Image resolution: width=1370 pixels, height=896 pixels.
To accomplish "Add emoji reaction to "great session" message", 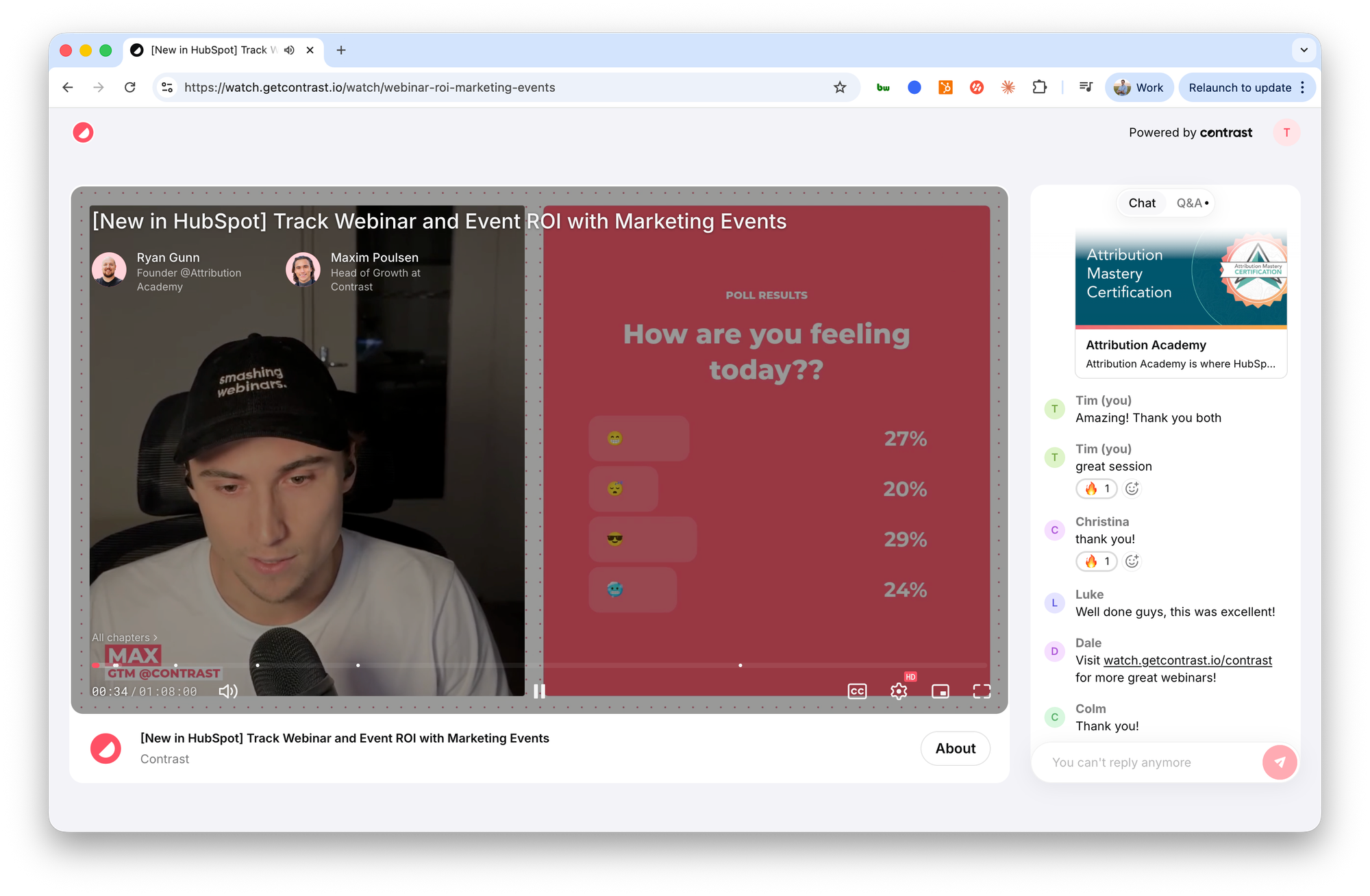I will click(x=1132, y=488).
